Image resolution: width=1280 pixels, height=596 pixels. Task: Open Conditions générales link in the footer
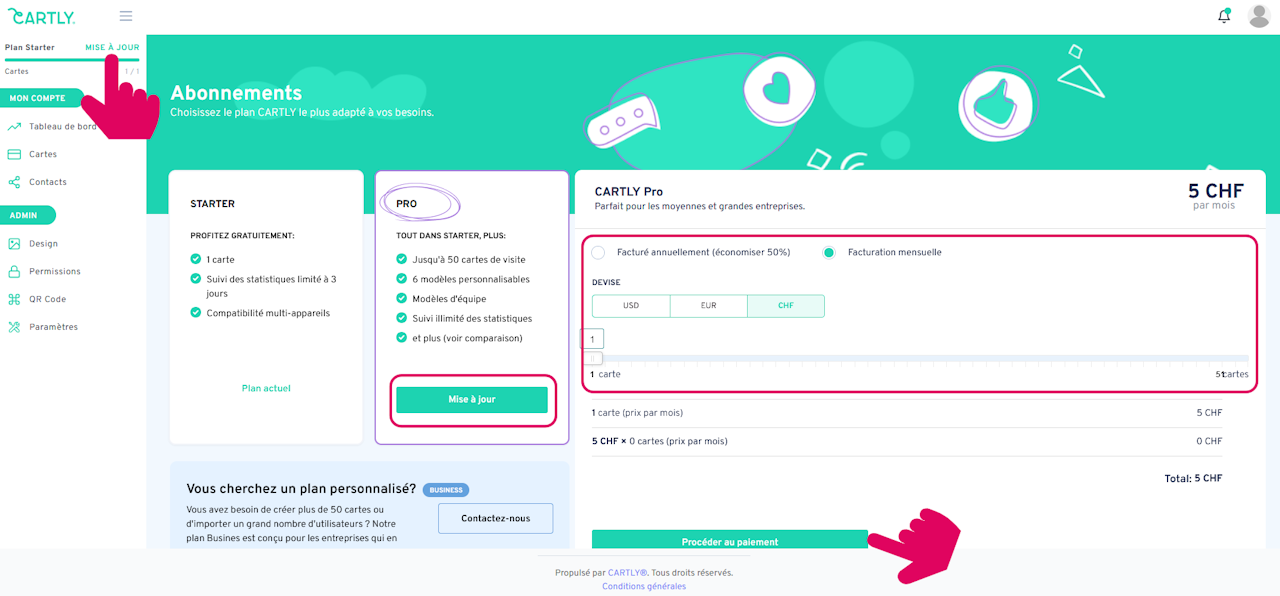(644, 587)
